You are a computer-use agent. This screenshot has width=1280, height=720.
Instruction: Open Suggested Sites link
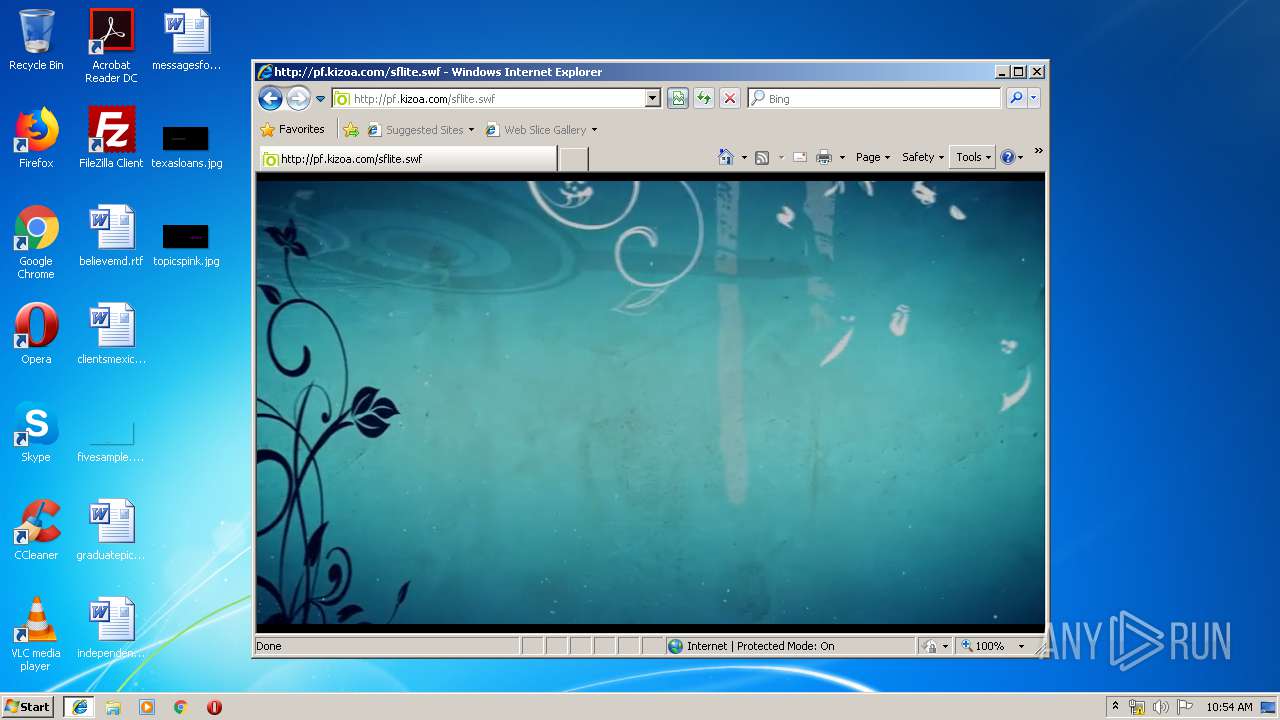[x=420, y=130]
